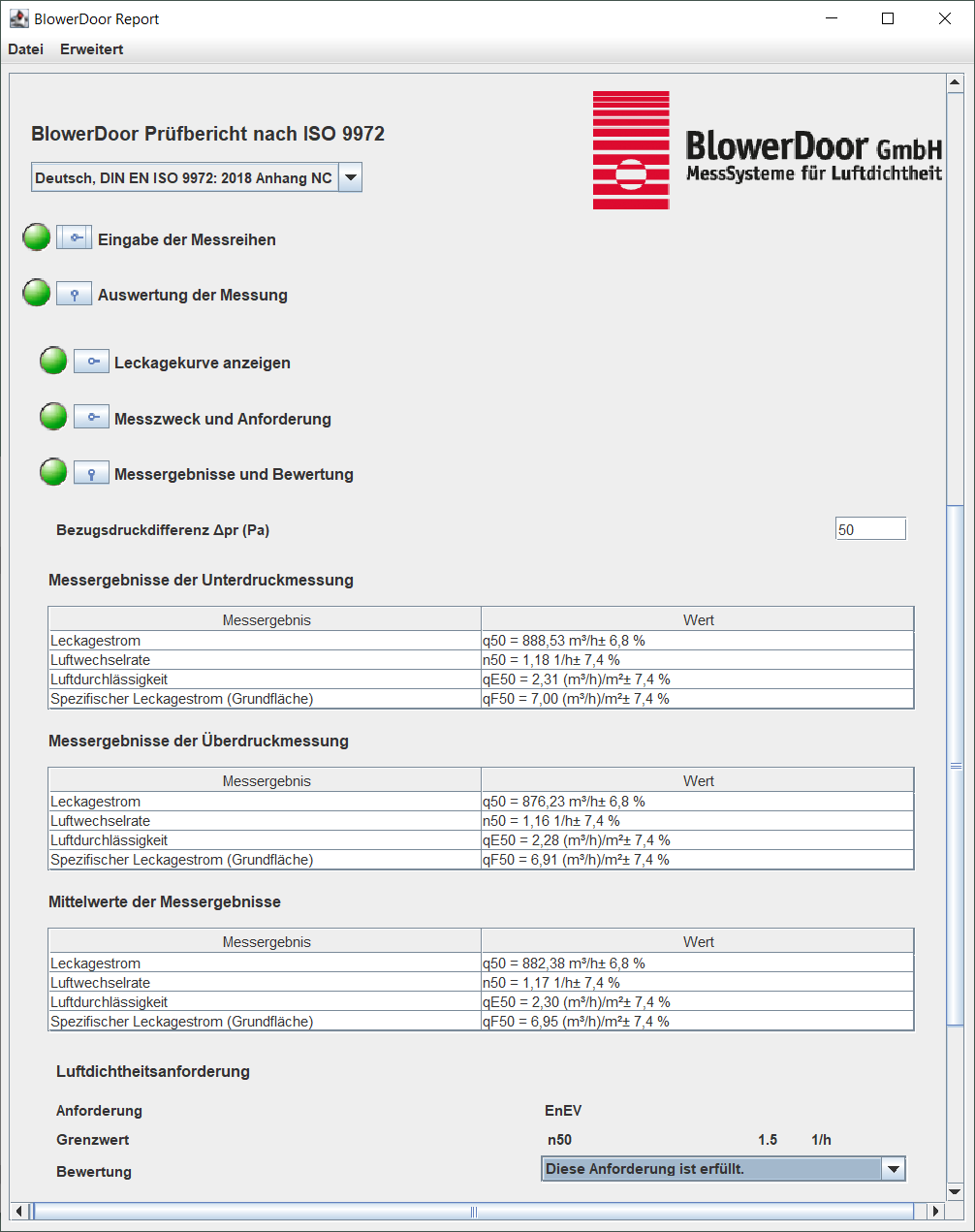This screenshot has width=975, height=1232.
Task: Click the Bezugsdruckdifferenz input field showing 50
Action: pyautogui.click(x=870, y=529)
